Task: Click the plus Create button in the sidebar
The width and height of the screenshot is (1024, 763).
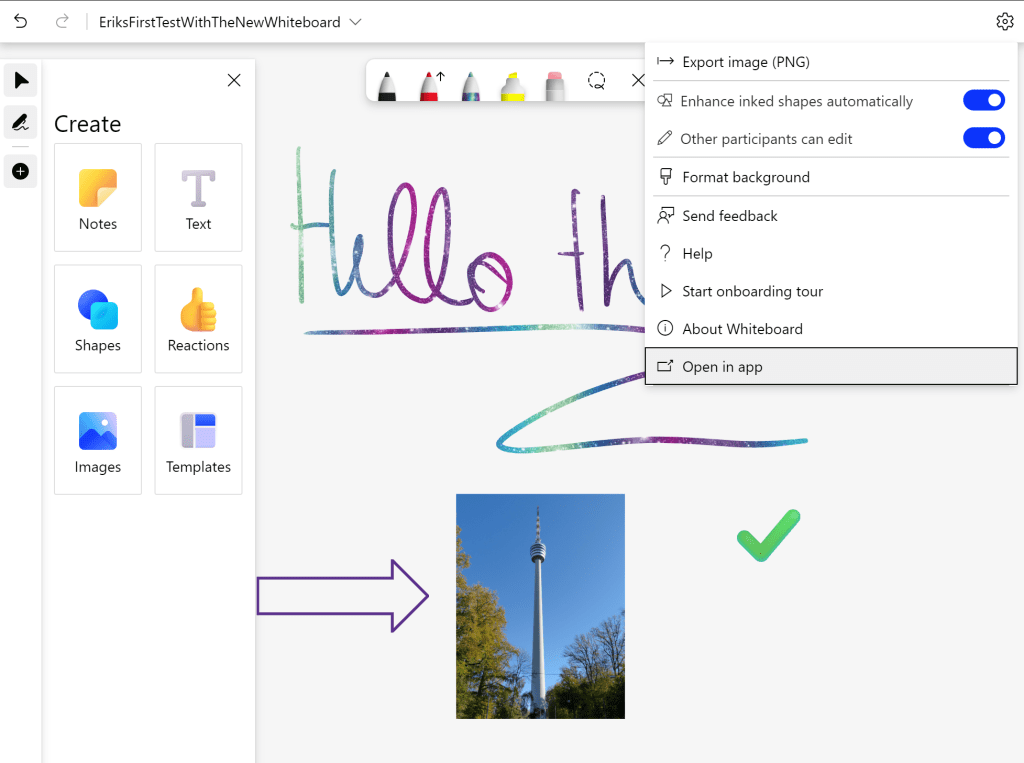Action: click(x=20, y=171)
